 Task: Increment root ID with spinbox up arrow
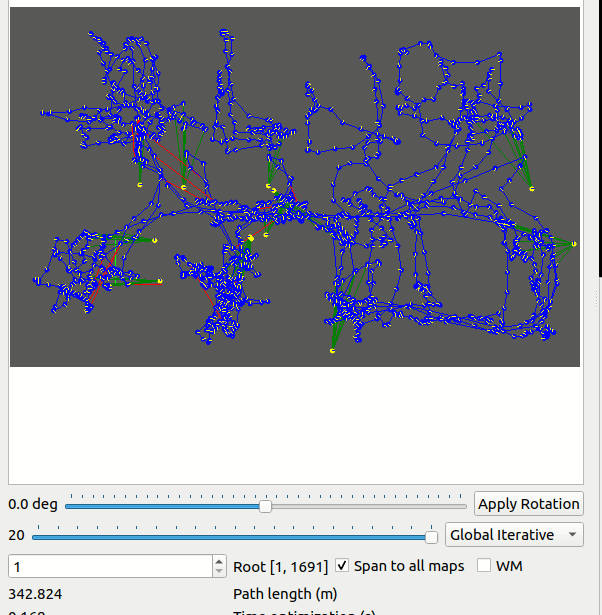tap(219, 561)
